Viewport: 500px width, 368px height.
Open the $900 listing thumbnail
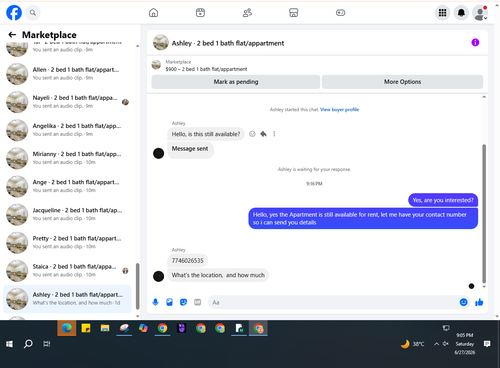(156, 65)
